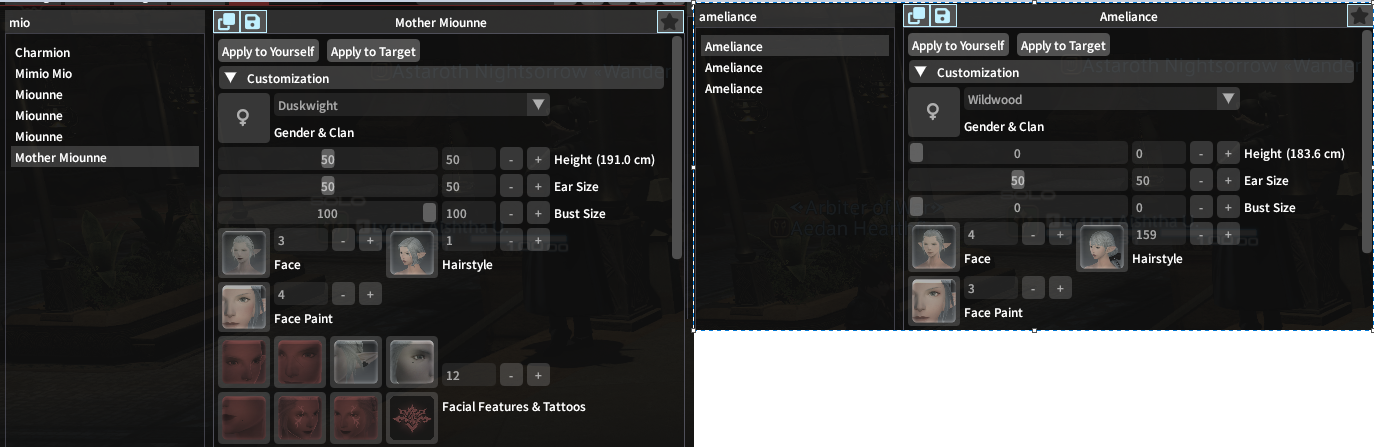
Task: Click the save icon in Ameliance header
Action: [x=943, y=16]
